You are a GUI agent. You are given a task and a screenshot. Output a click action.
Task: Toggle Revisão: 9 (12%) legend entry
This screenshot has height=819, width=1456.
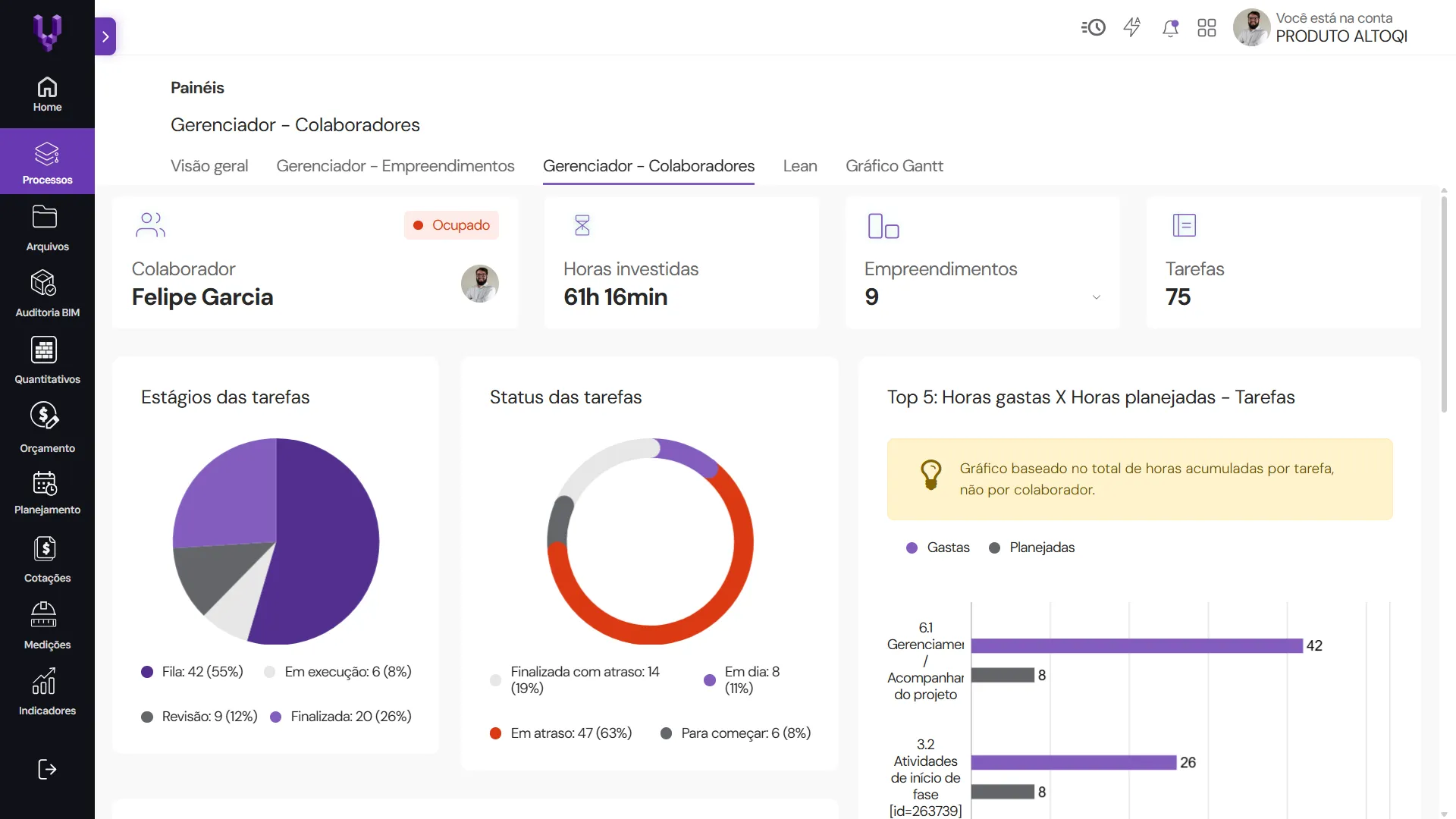click(x=199, y=717)
